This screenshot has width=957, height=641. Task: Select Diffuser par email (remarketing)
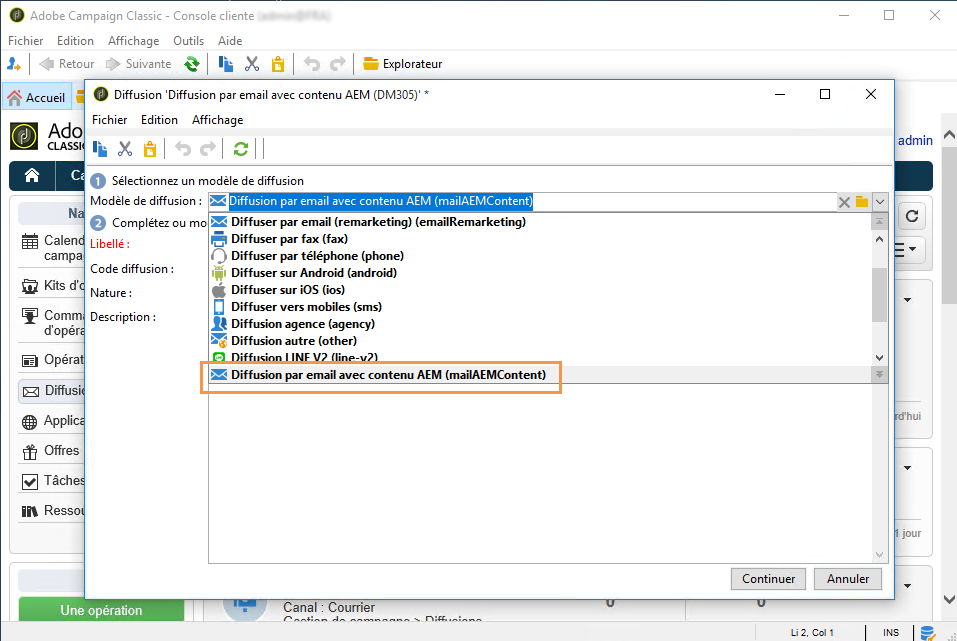[378, 222]
